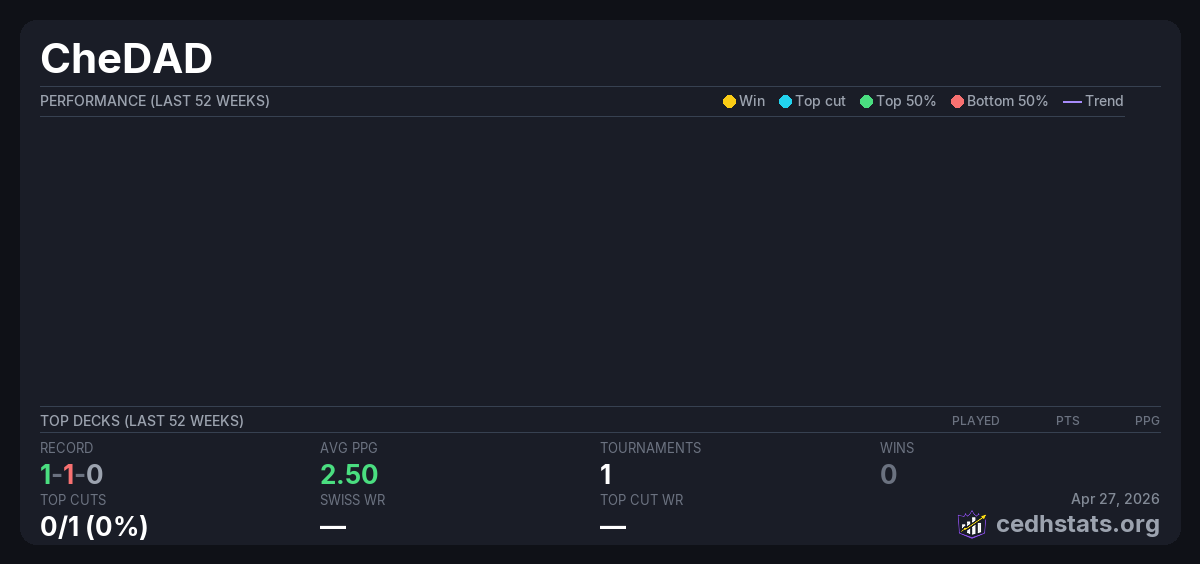Click the yellow Win legend dot
This screenshot has height=564, width=1200.
(x=729, y=101)
